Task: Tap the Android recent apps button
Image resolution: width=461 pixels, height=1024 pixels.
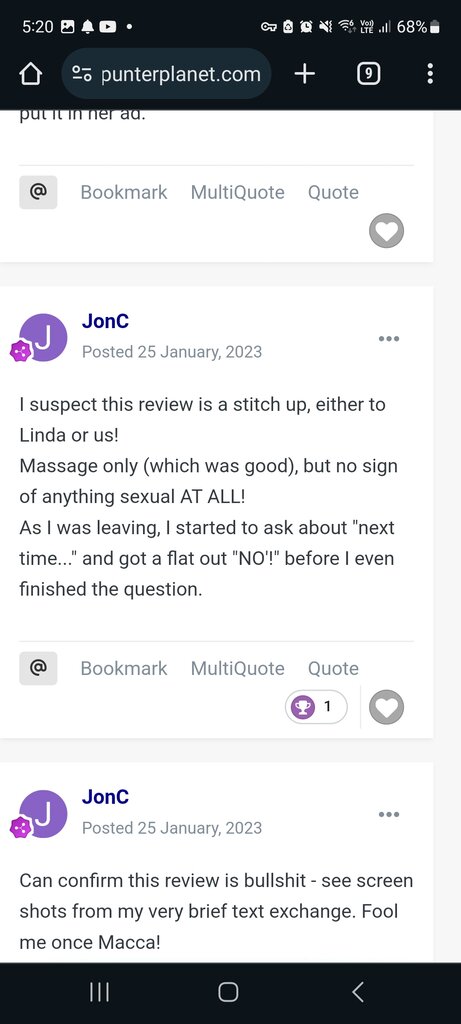Action: click(x=99, y=993)
